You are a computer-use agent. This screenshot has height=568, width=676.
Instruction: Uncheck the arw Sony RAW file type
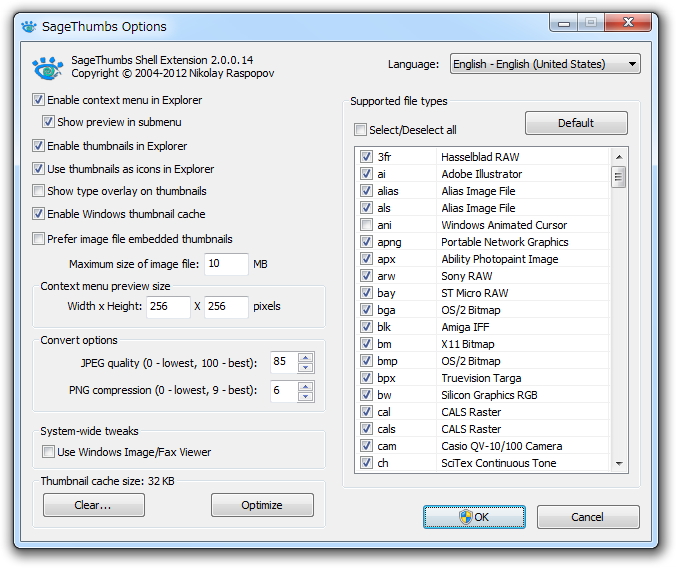[366, 276]
